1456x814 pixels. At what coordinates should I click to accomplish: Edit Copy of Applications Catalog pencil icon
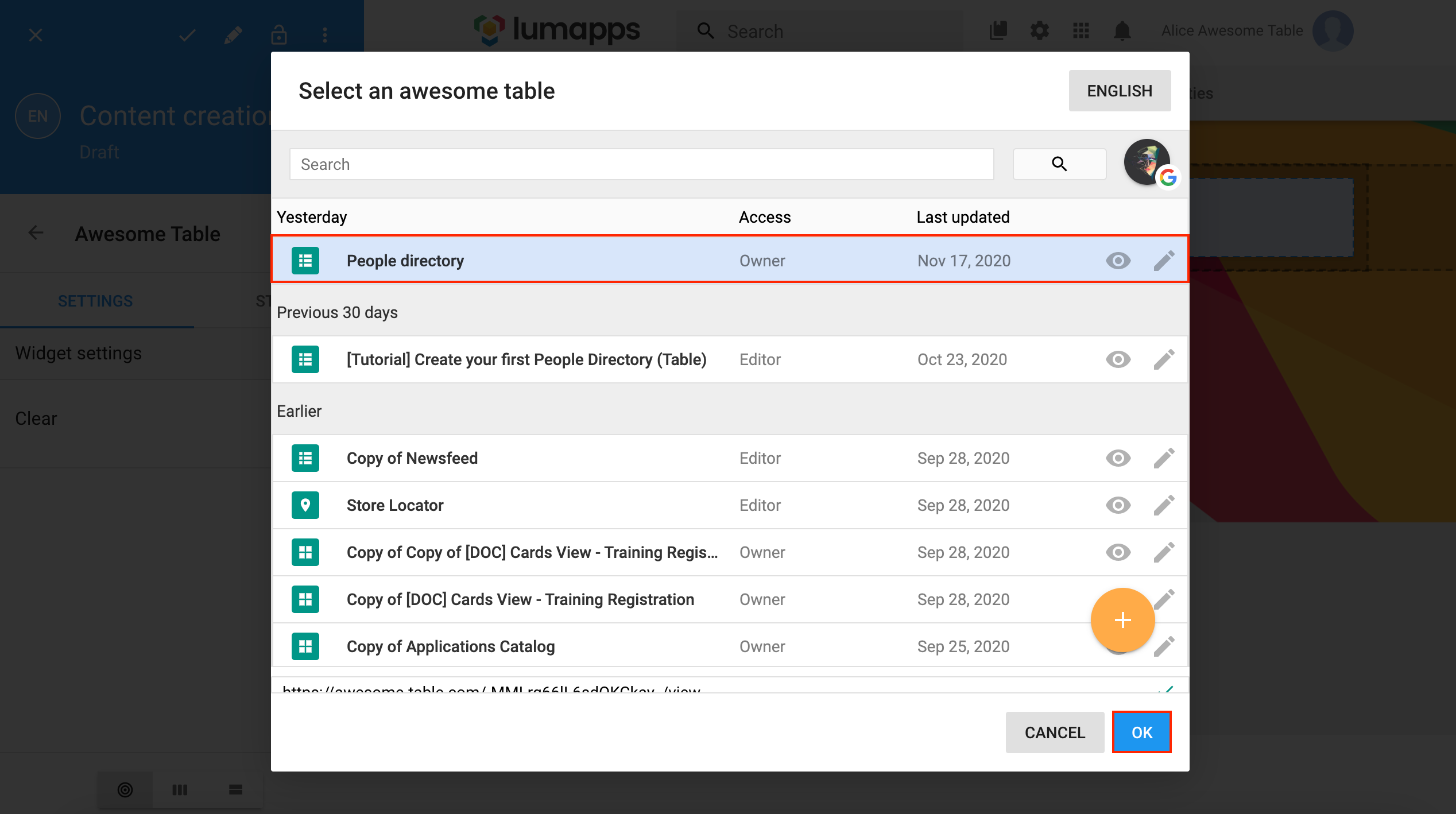tap(1165, 646)
